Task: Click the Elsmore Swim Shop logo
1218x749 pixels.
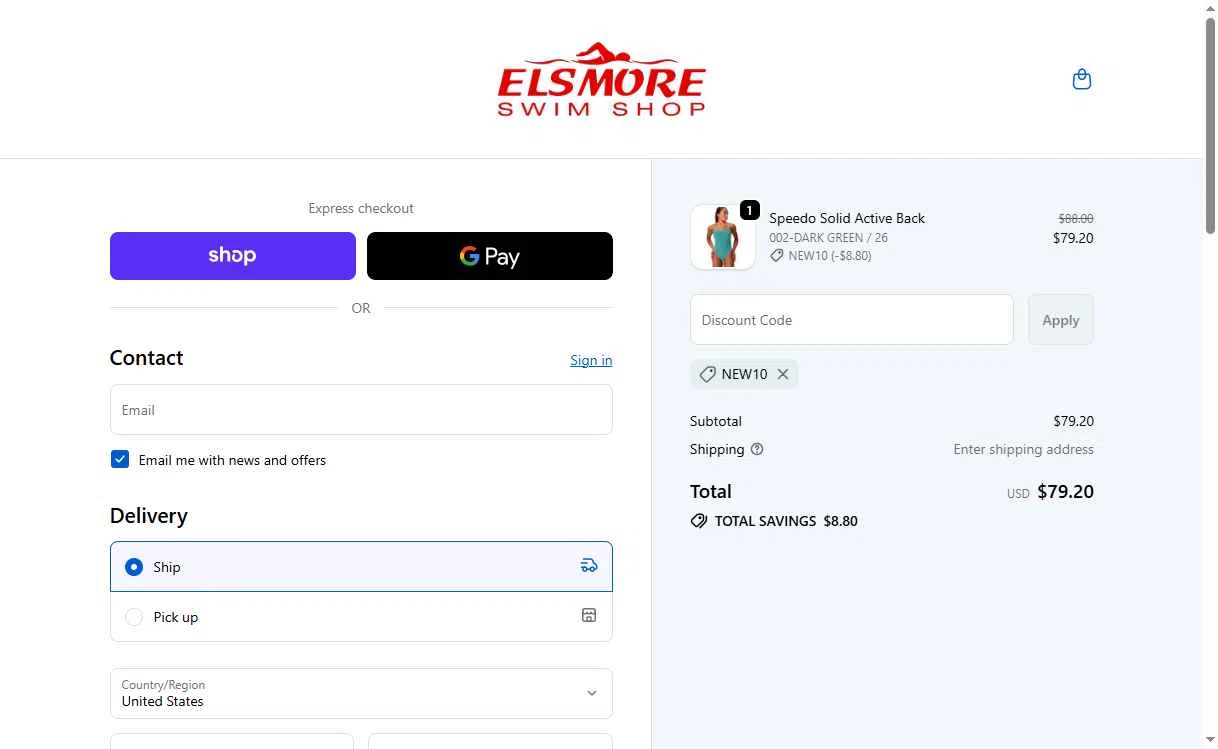Action: (601, 79)
